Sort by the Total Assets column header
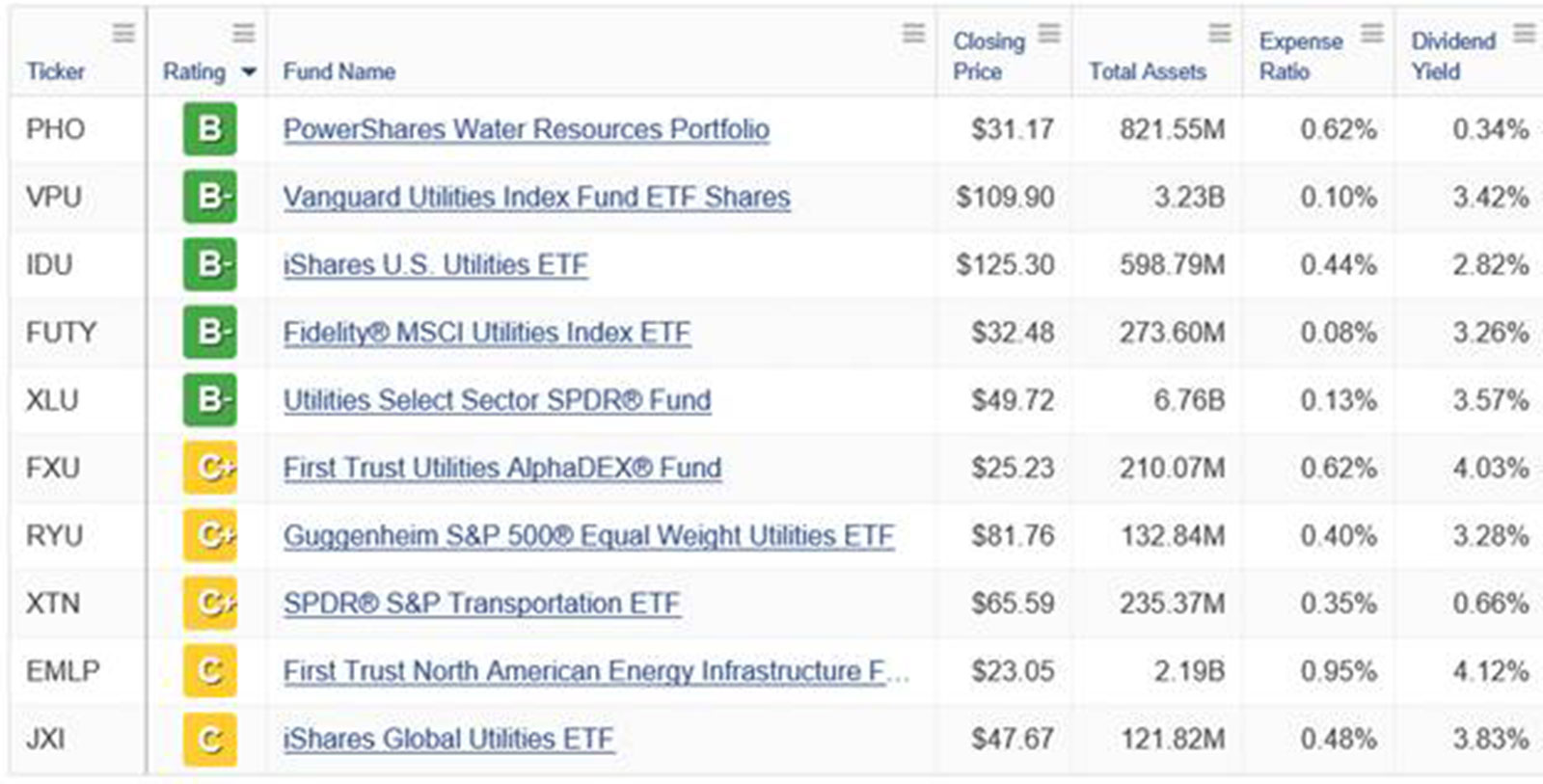The image size is (1543, 784). 1148,71
